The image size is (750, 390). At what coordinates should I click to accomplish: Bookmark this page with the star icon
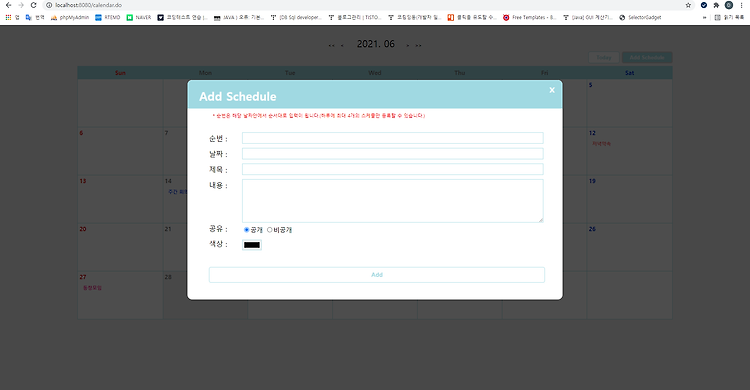click(x=688, y=5)
